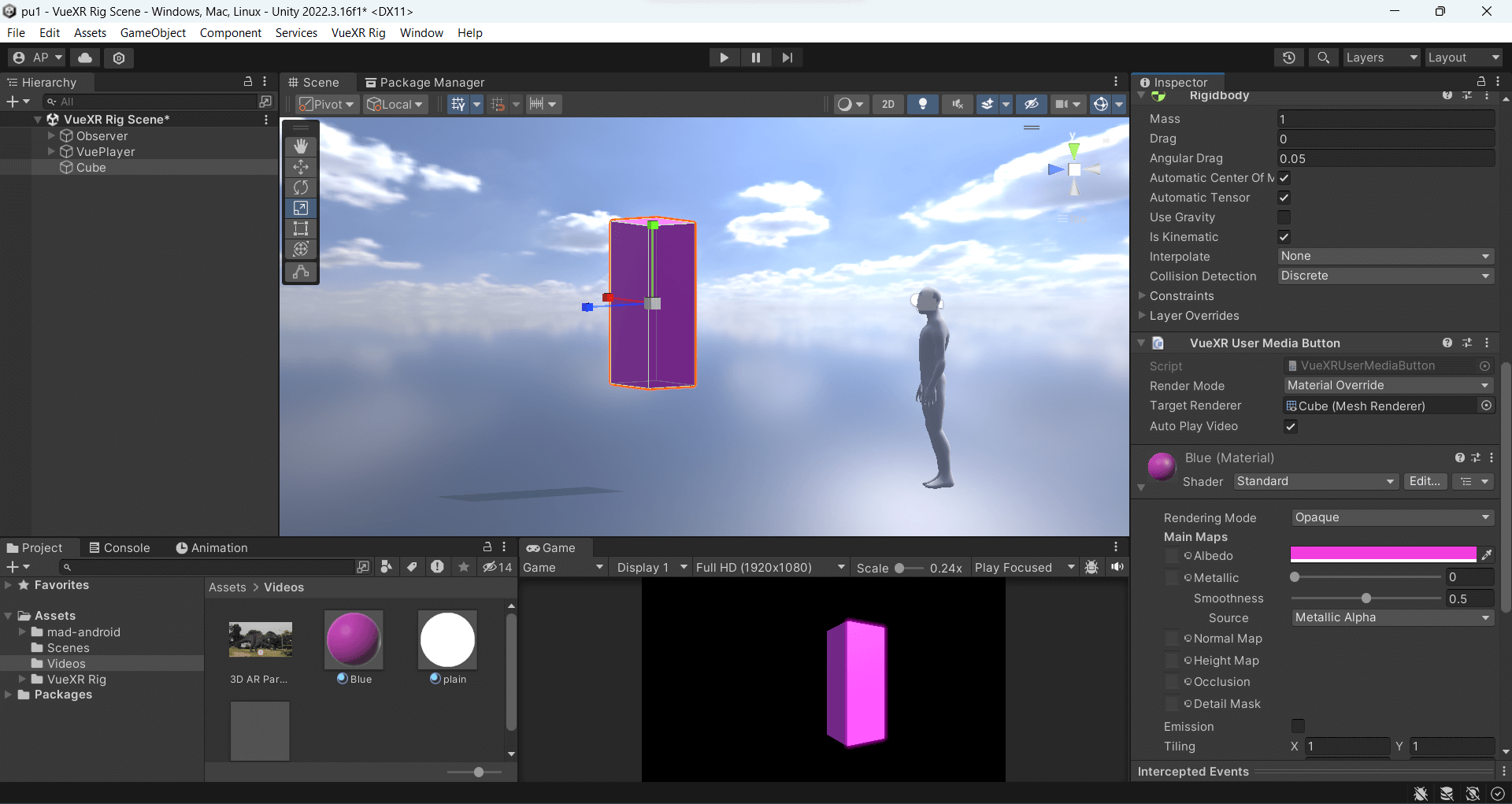1512x804 pixels.
Task: Select the Hand view tool
Action: click(301, 146)
